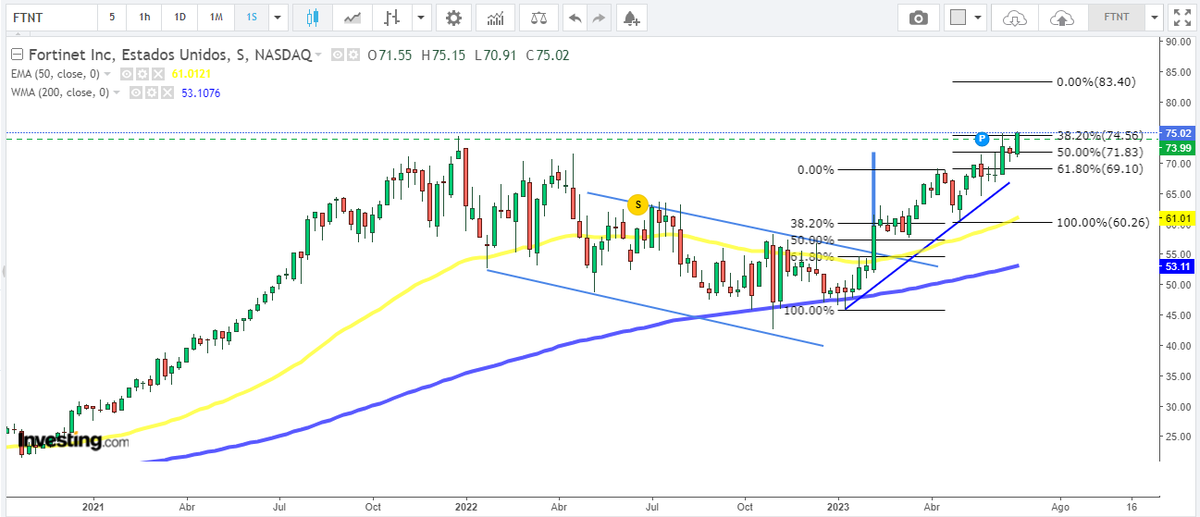The height and width of the screenshot is (517, 1200).
Task: Redo the chart action
Action: pyautogui.click(x=599, y=17)
